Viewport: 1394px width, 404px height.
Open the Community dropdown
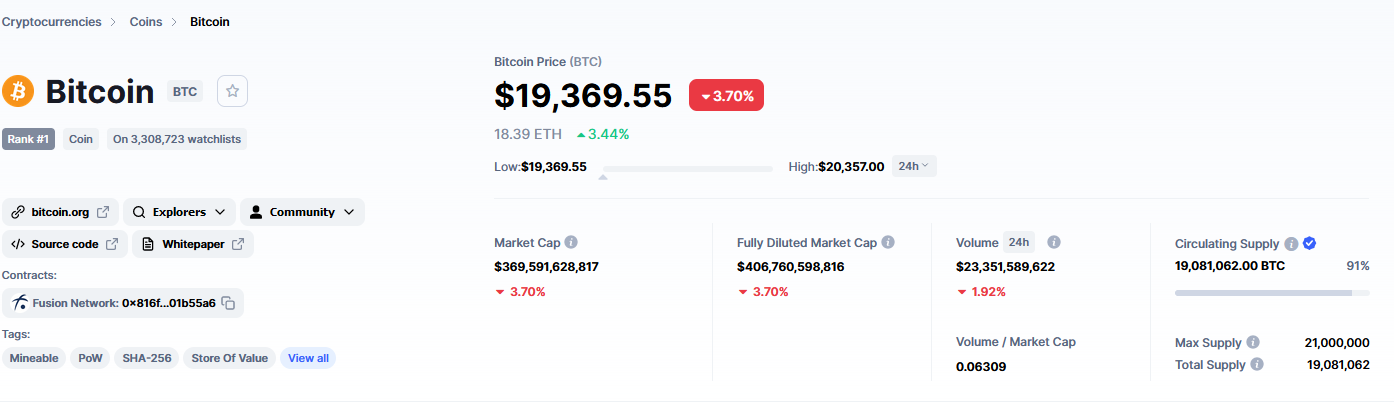302,212
